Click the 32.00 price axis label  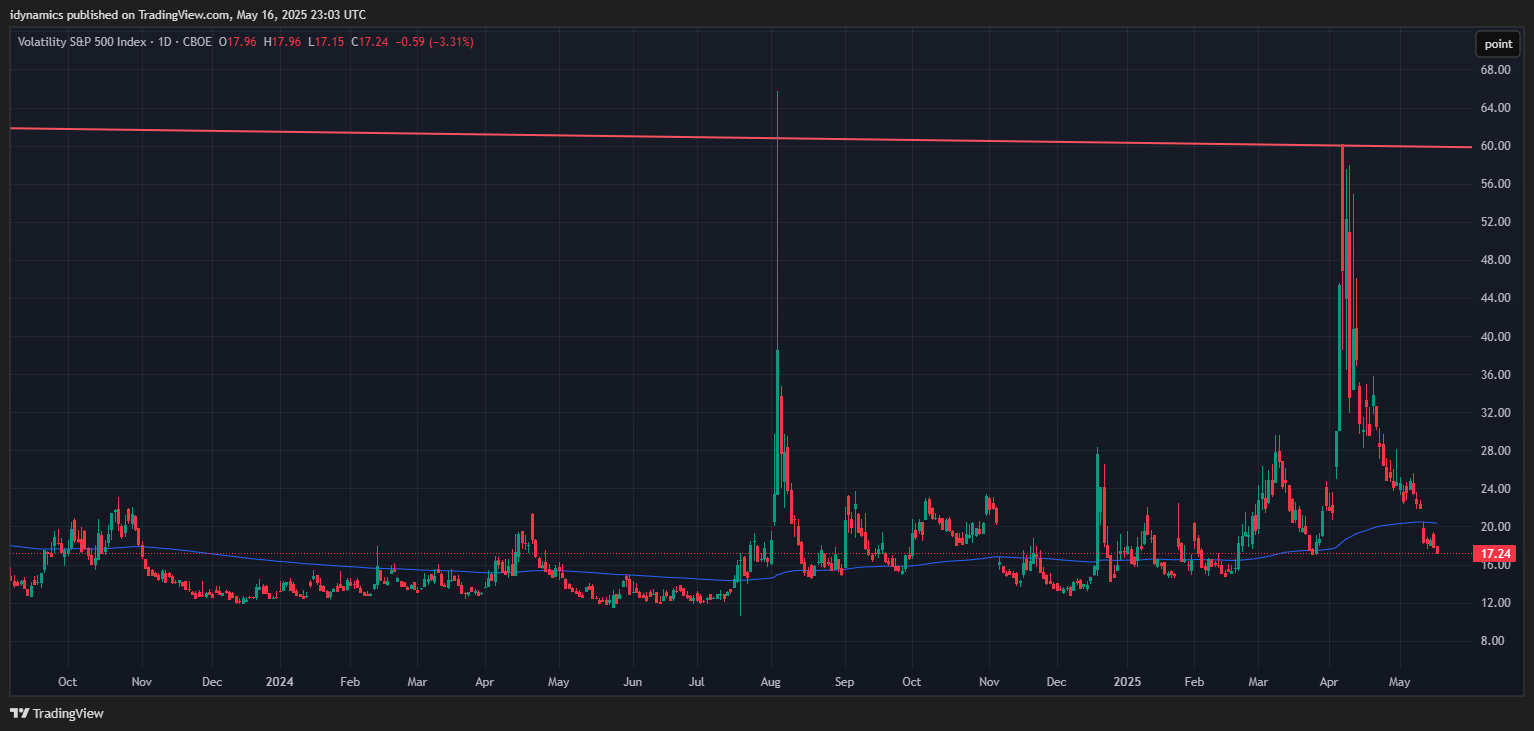1495,413
